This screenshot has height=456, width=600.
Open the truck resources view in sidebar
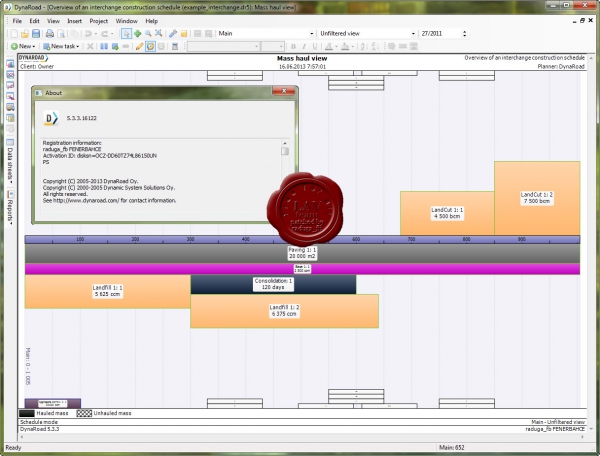10,107
